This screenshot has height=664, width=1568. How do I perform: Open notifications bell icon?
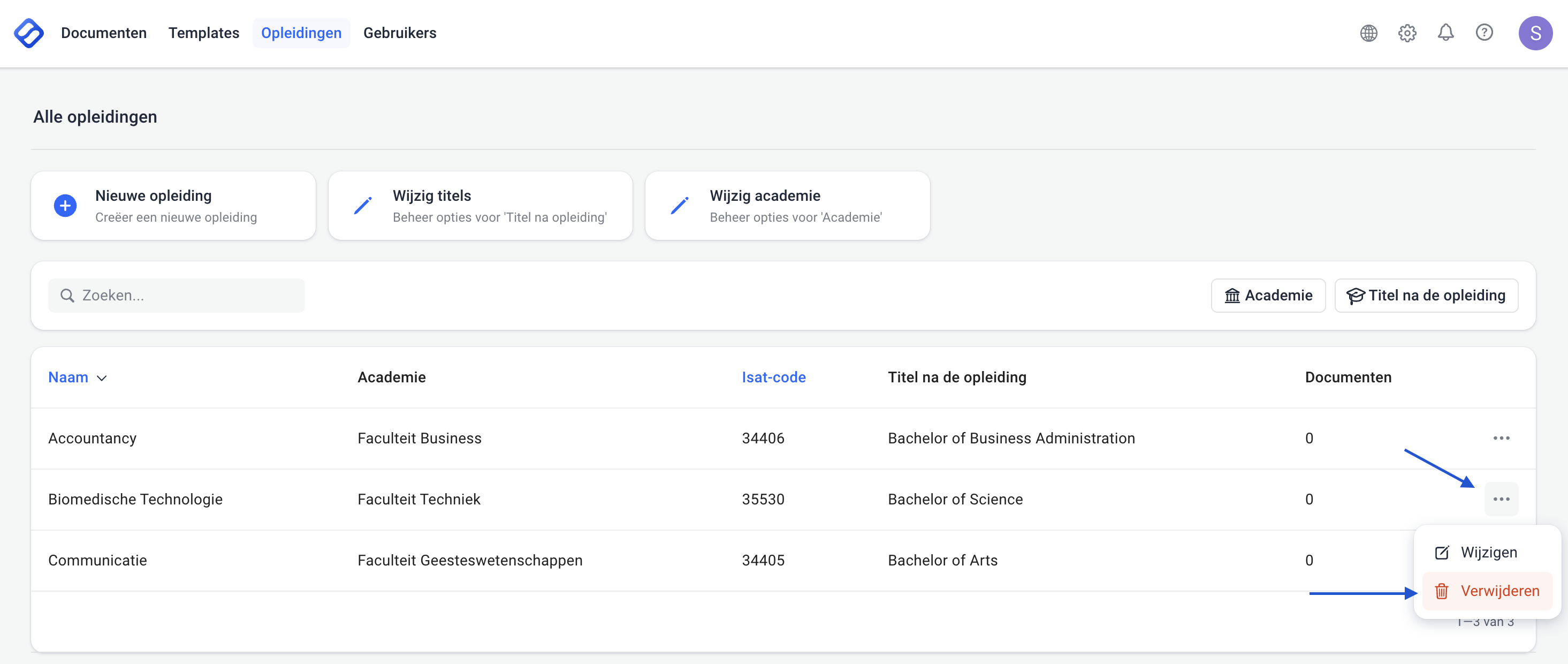1445,33
